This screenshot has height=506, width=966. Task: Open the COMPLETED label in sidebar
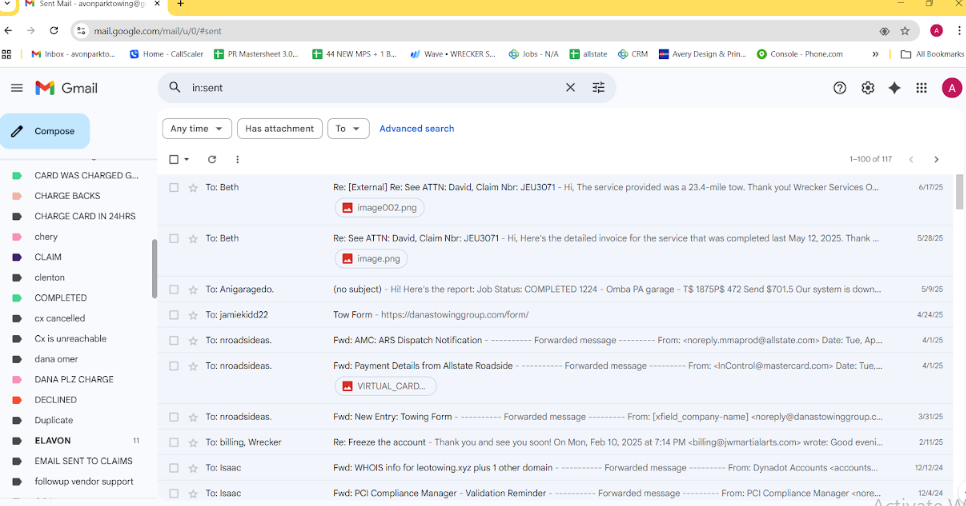coord(60,298)
